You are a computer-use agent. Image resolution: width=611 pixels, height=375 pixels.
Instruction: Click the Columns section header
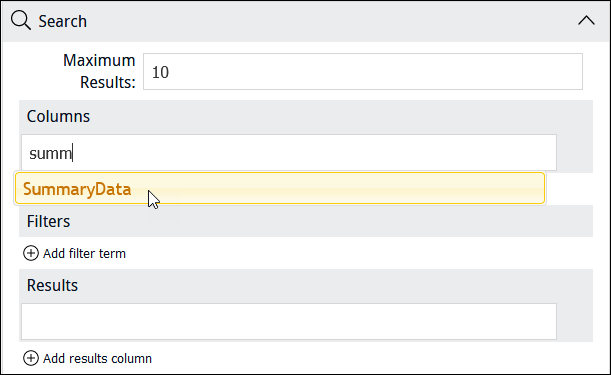pyautogui.click(x=58, y=116)
